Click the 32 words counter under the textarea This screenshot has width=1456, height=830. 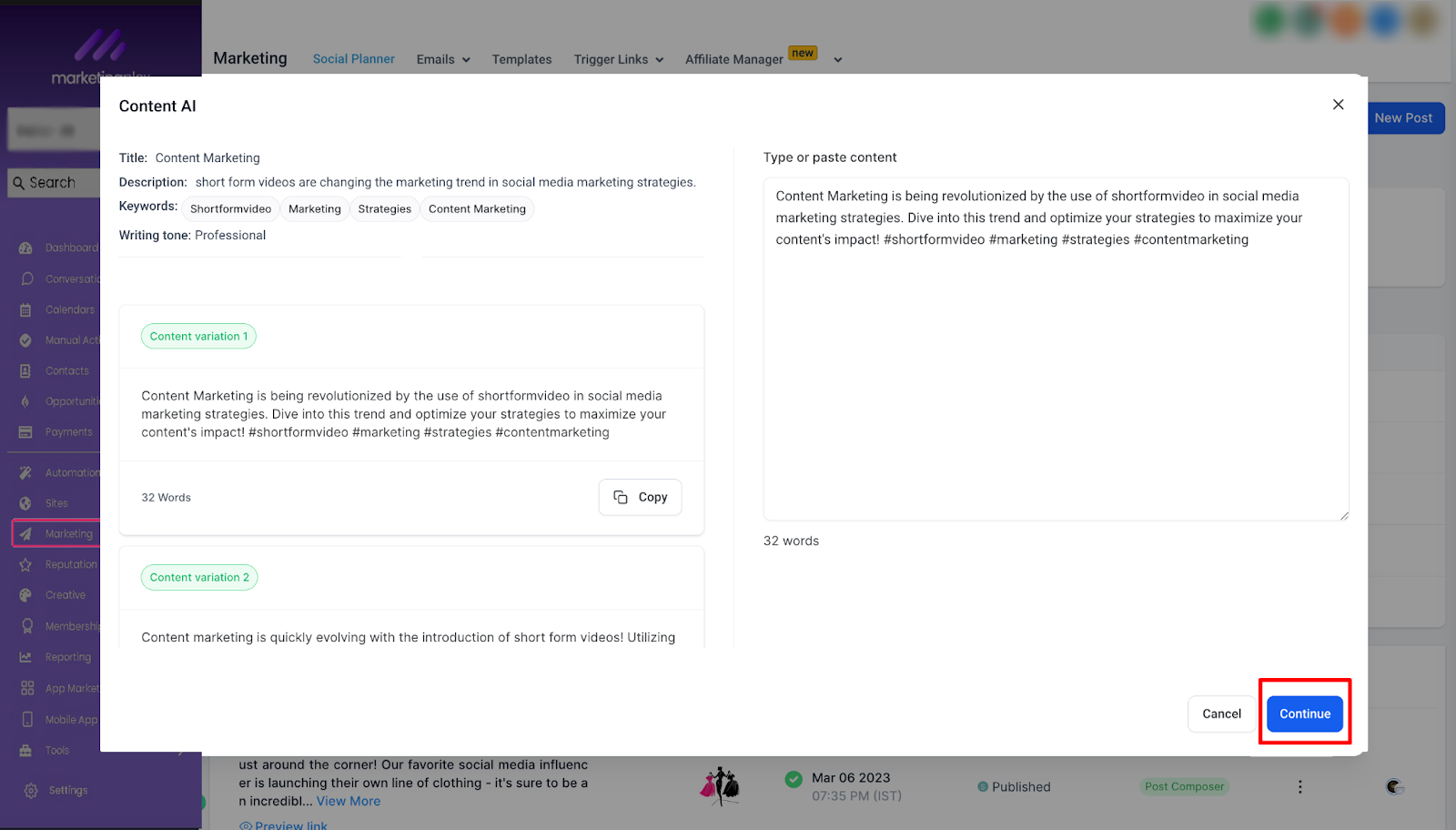(791, 541)
